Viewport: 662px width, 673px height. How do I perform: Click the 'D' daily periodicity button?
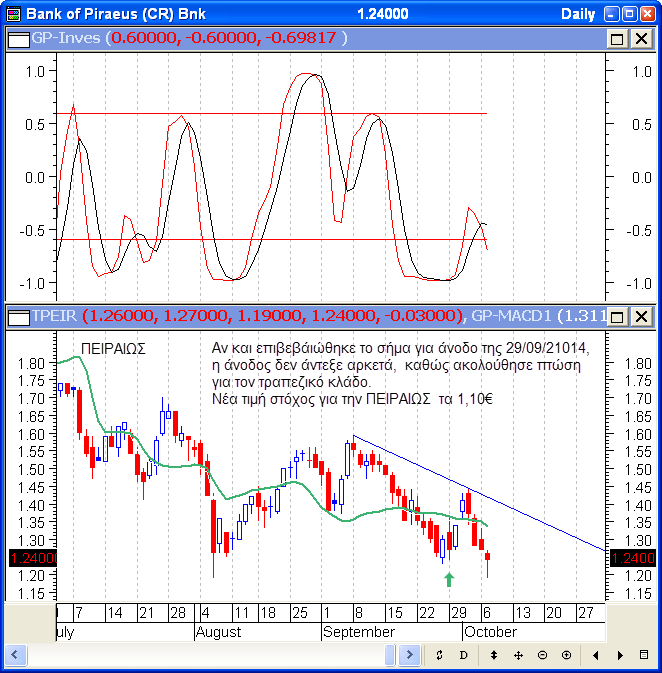point(463,655)
